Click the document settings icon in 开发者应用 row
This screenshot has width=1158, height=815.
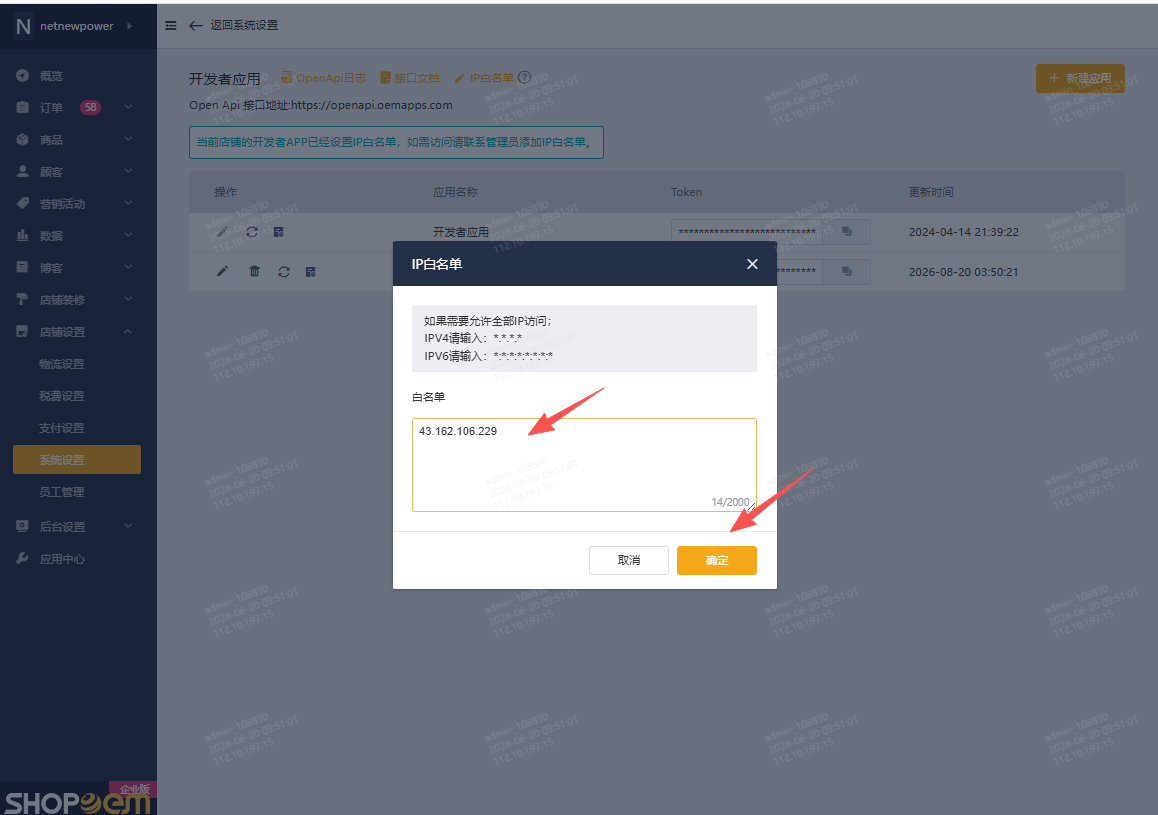(x=278, y=232)
